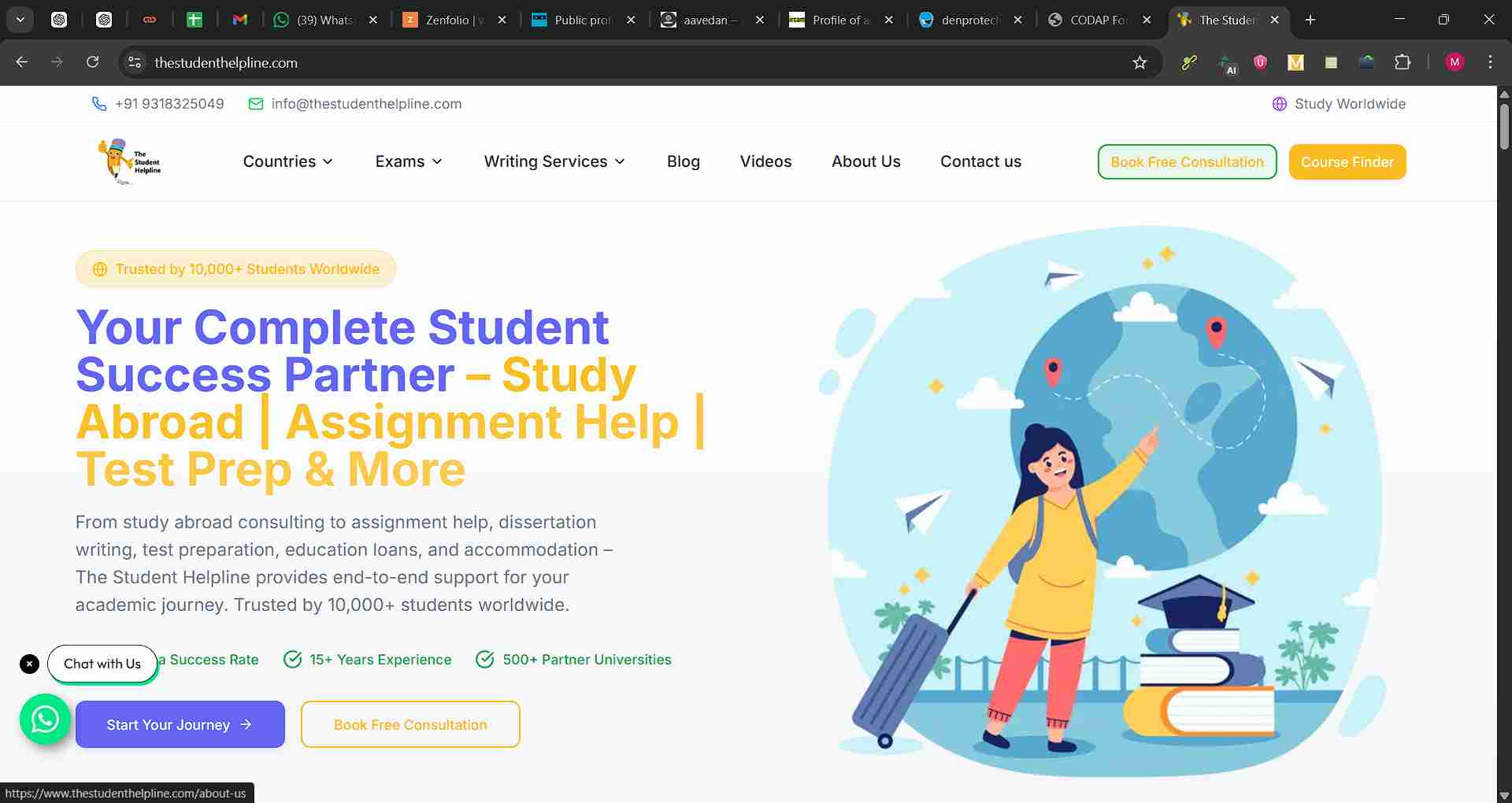Expand the Exams dropdown menu
Screen dimensions: 1512x803
408,161
